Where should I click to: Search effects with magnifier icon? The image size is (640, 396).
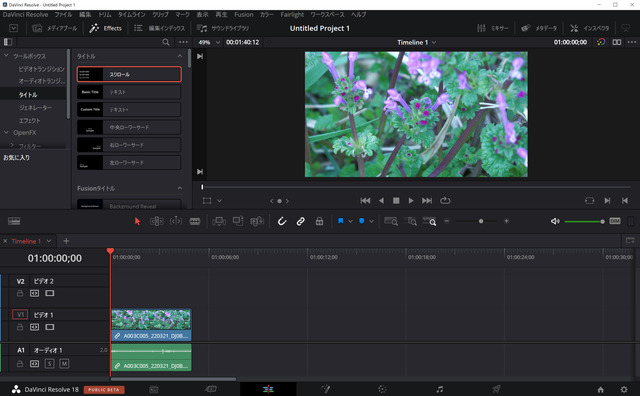point(166,42)
